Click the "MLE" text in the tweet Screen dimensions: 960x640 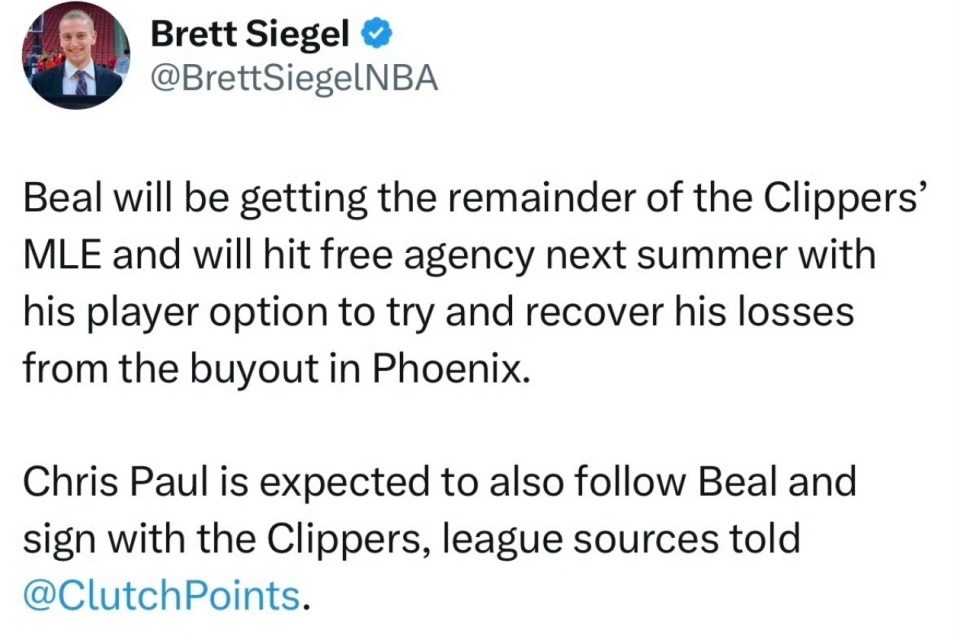click(x=62, y=255)
